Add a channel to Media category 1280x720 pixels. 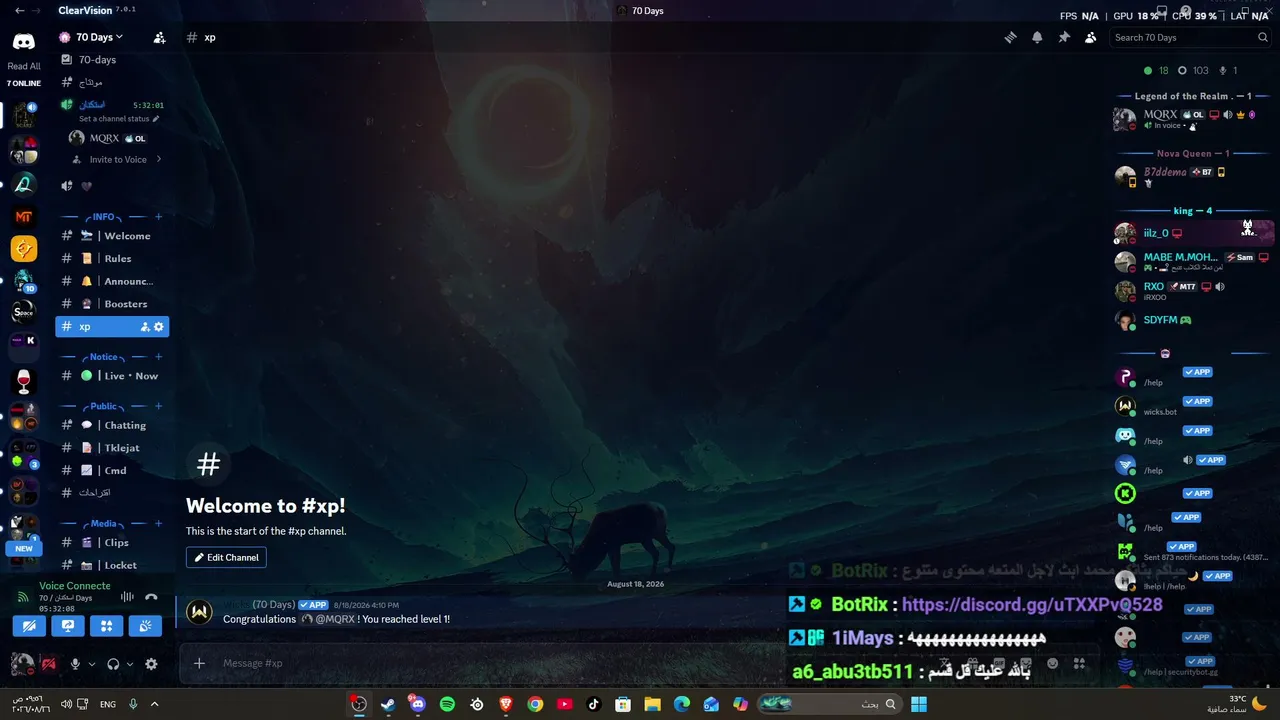pyautogui.click(x=158, y=524)
